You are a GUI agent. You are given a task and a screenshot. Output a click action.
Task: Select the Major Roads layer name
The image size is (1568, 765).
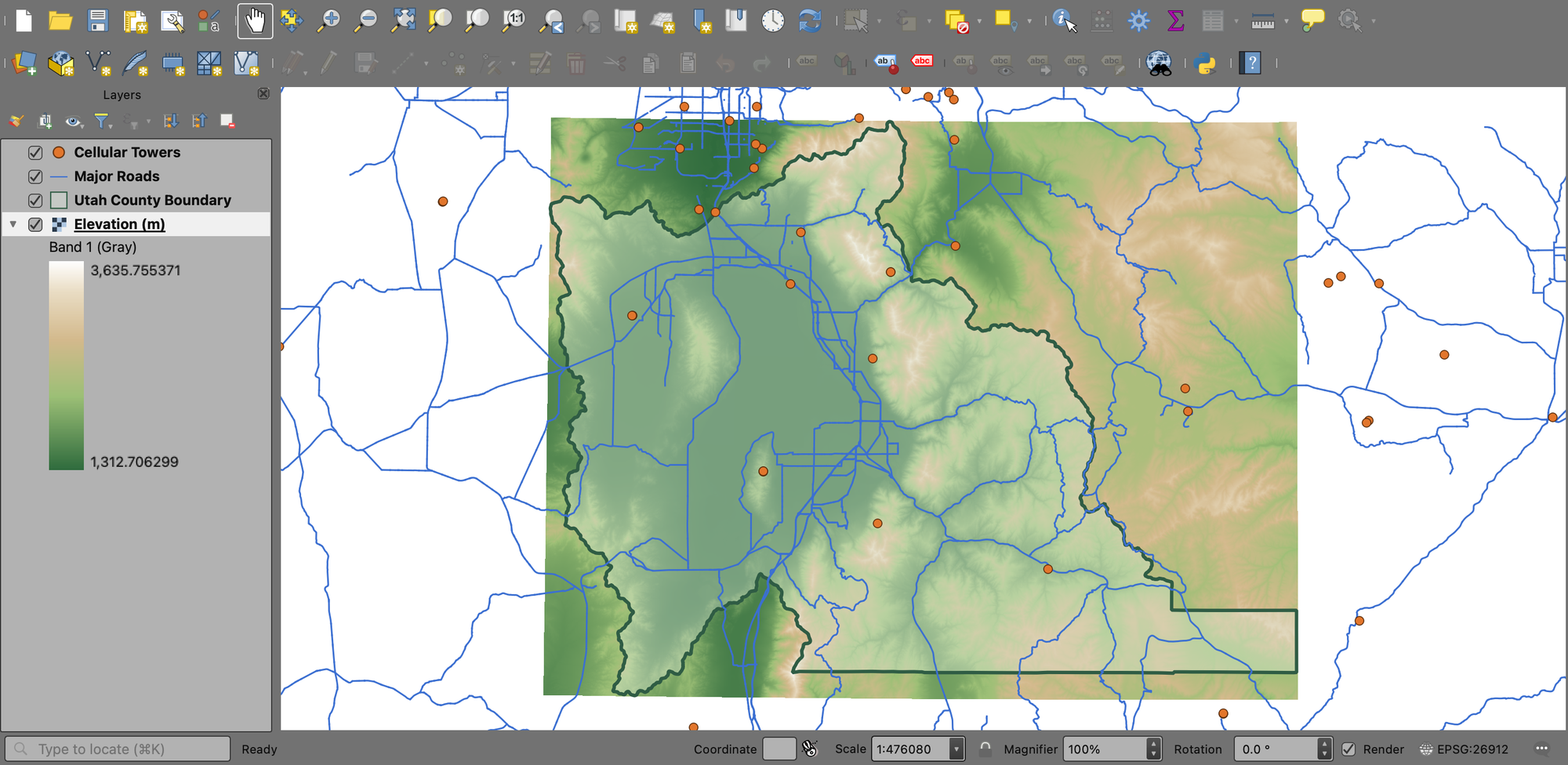[117, 176]
